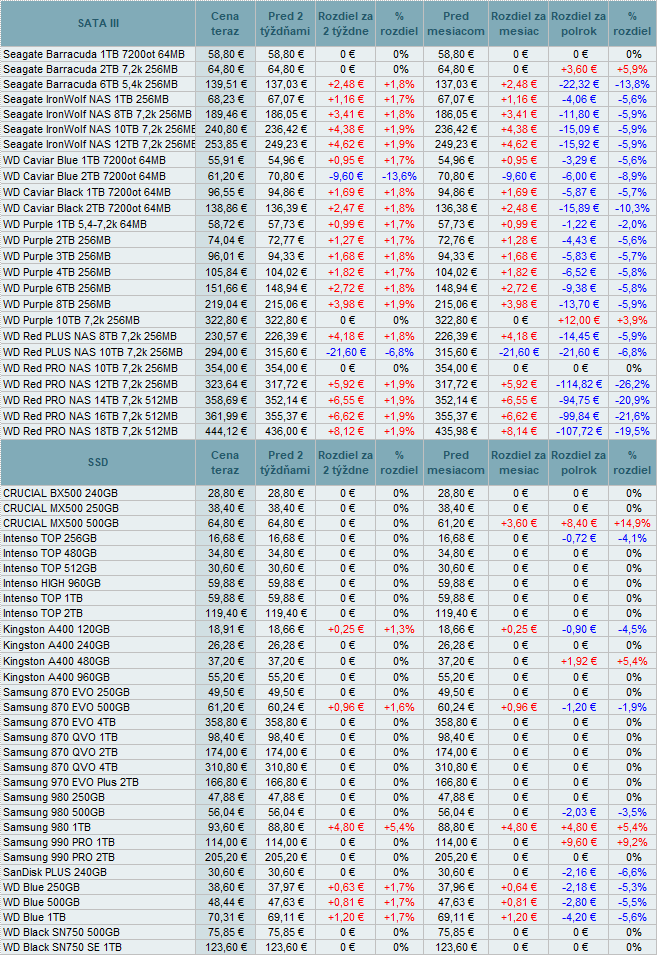Click the +8,14 € monthly difference for Red PRO 18TB
Image resolution: width=657 pixels, height=955 pixels.
tap(518, 431)
